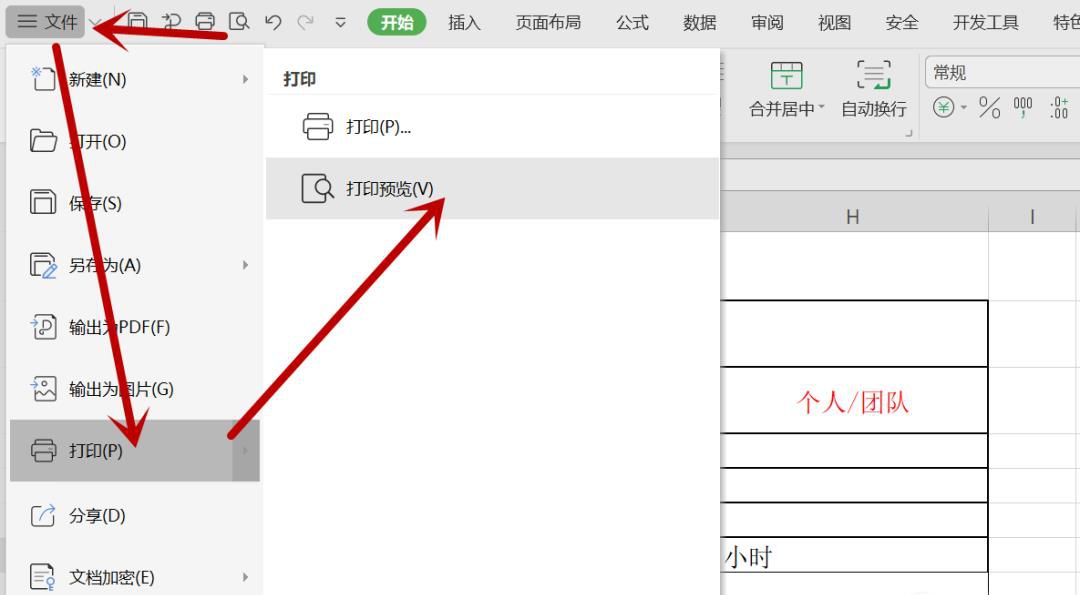
Task: Open print preview using the magnifier toolbar icon
Action: click(x=240, y=21)
